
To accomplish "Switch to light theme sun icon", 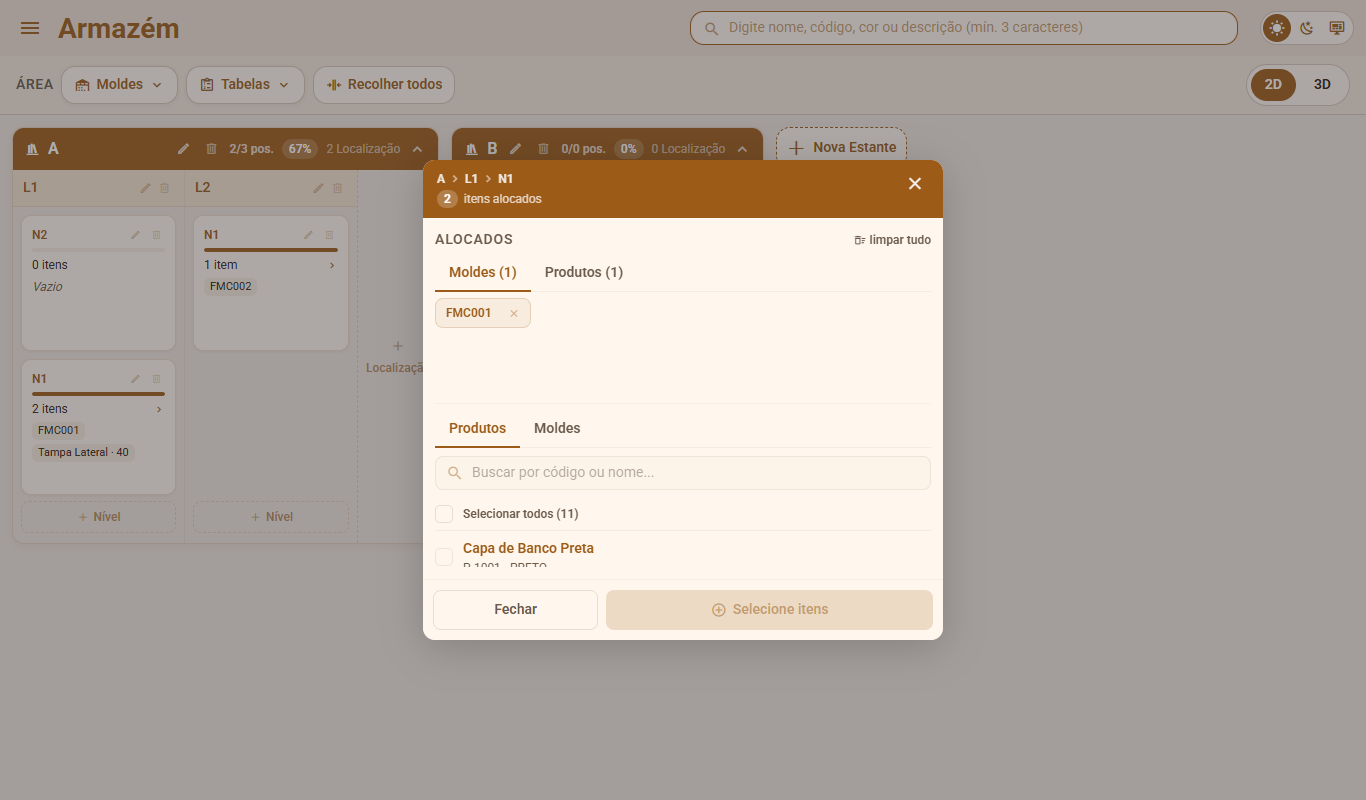I will [x=1277, y=28].
